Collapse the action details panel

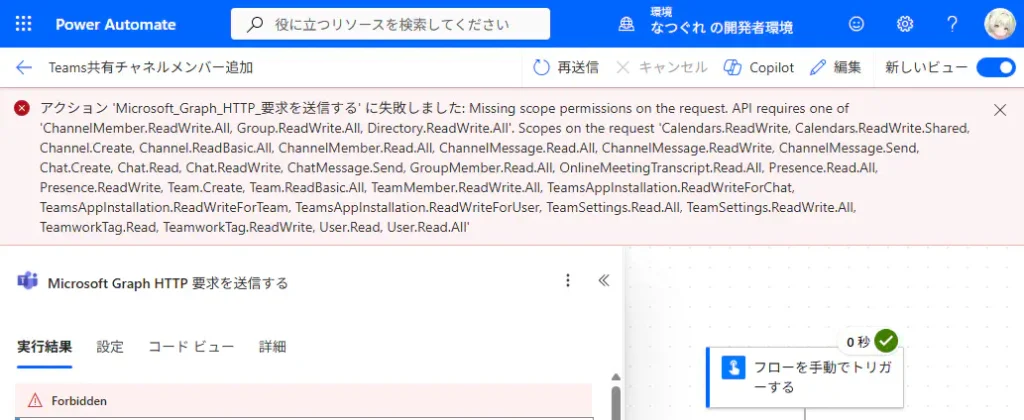[604, 281]
